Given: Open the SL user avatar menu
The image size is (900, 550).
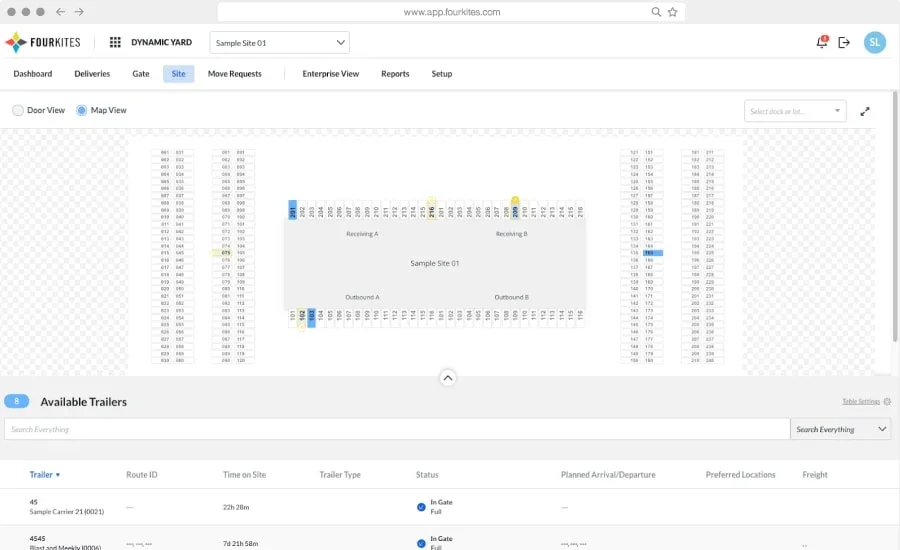Looking at the screenshot, I should 875,43.
